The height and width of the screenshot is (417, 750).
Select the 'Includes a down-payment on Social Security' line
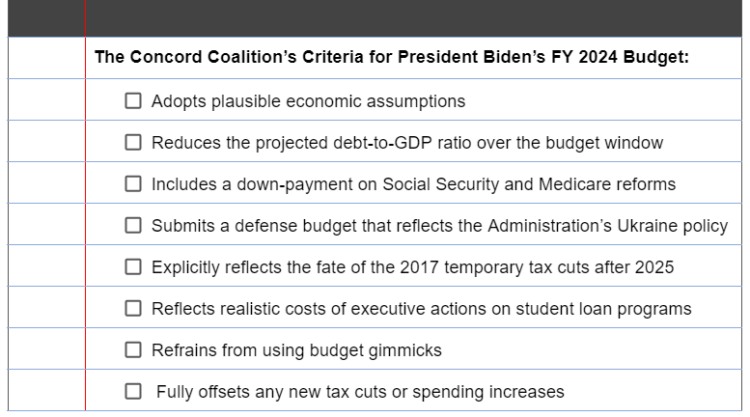coord(414,184)
